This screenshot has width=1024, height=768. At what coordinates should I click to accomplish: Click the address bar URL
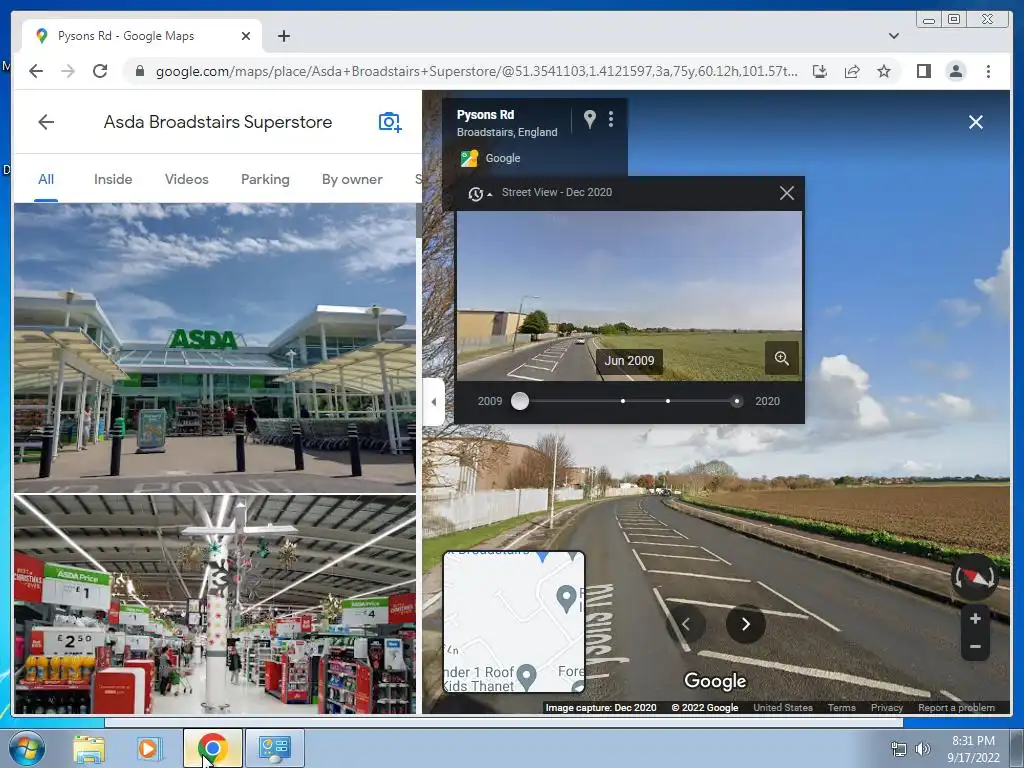476,71
